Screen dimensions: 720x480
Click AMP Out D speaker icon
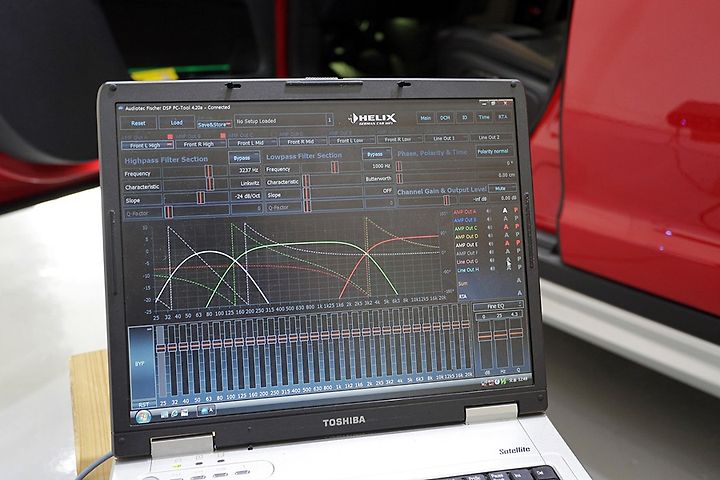click(x=490, y=236)
